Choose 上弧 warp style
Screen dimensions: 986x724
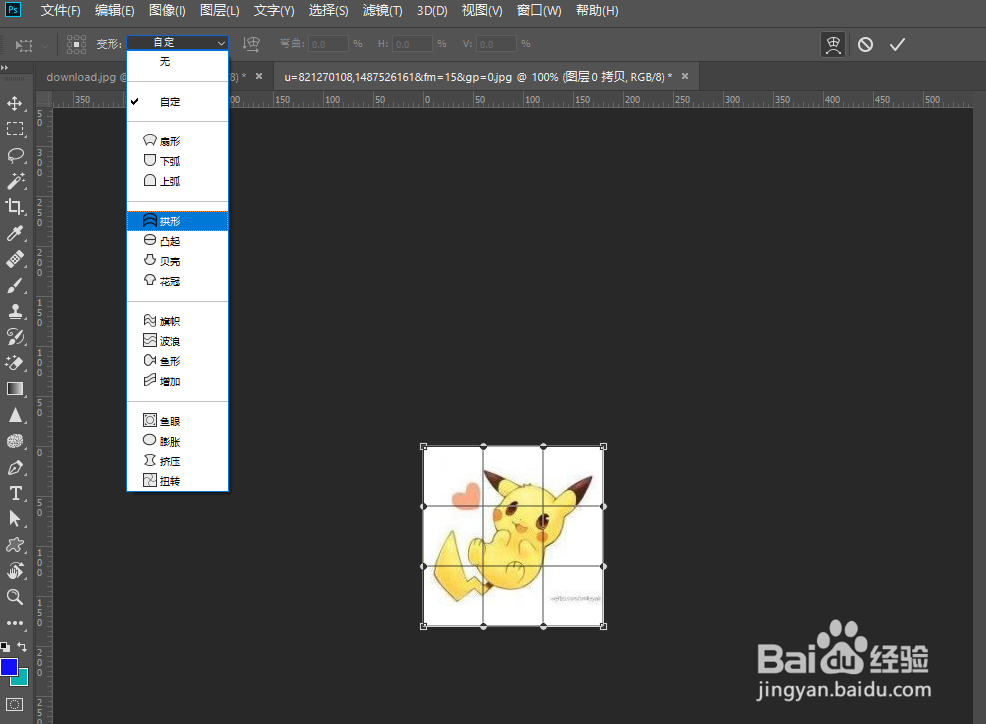coord(177,181)
